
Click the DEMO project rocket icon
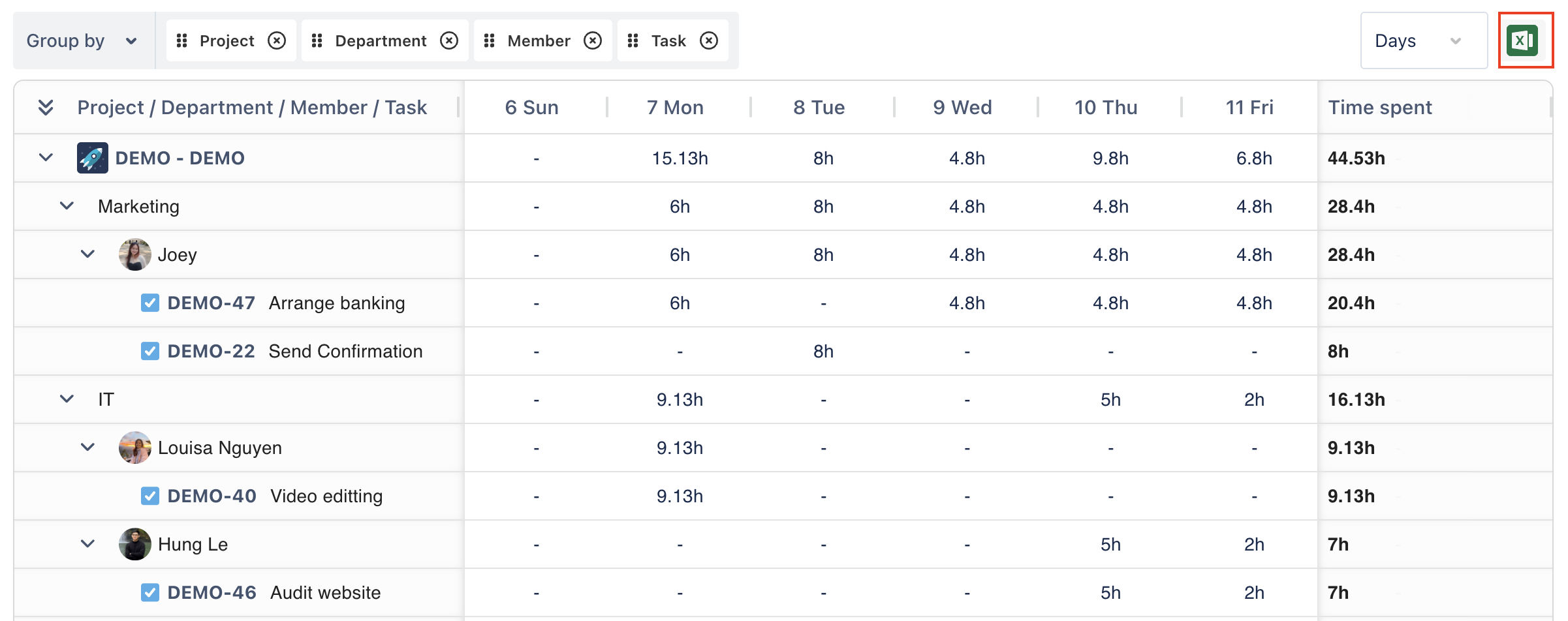tap(92, 158)
